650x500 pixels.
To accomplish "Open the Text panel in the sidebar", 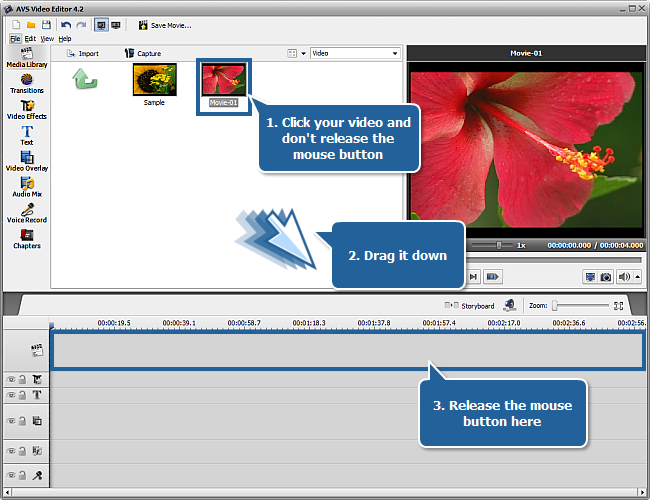I will tap(27, 136).
